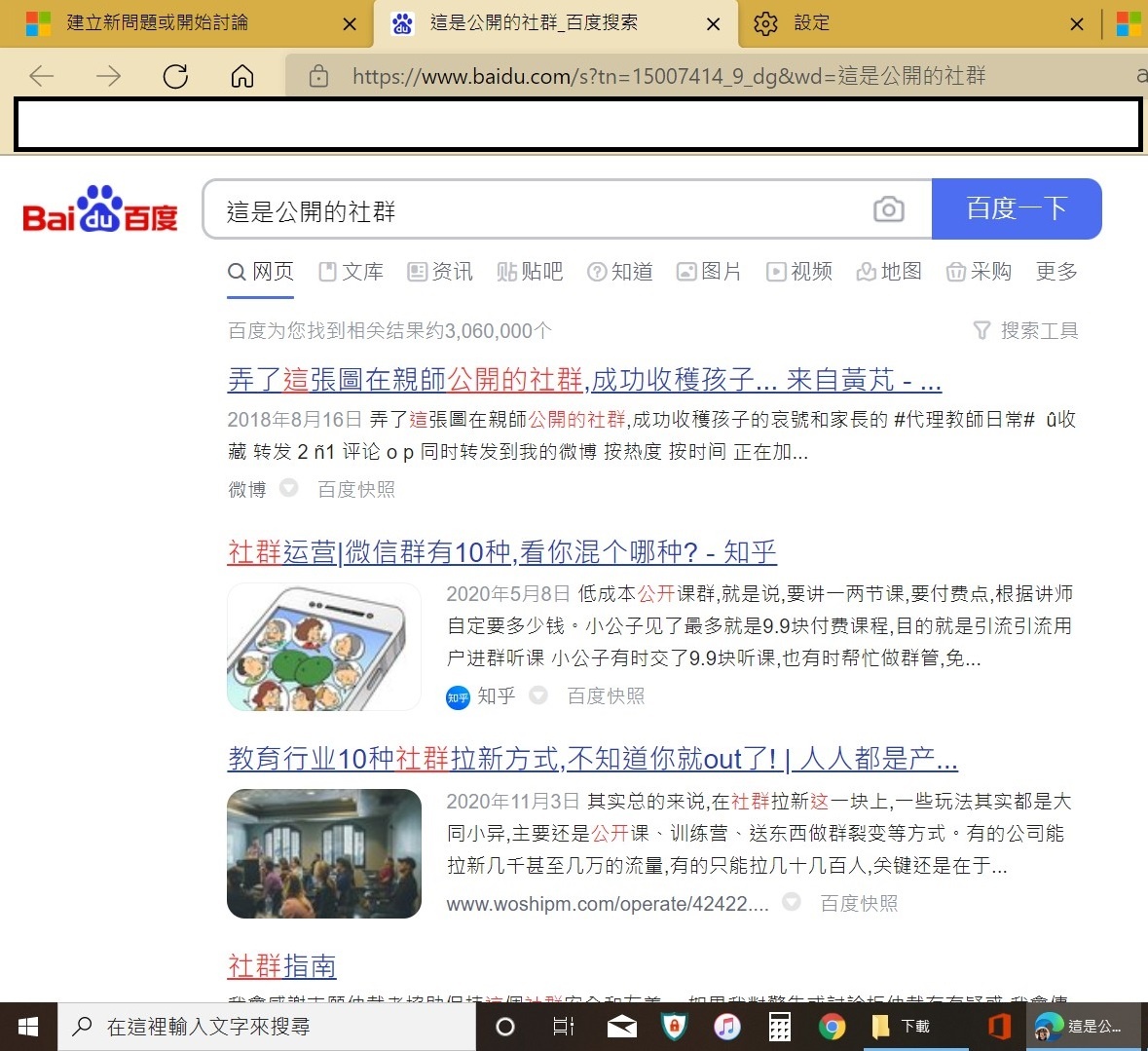This screenshot has height=1051, width=1148.
Task: Launch iTunes from the taskbar
Action: (726, 1026)
